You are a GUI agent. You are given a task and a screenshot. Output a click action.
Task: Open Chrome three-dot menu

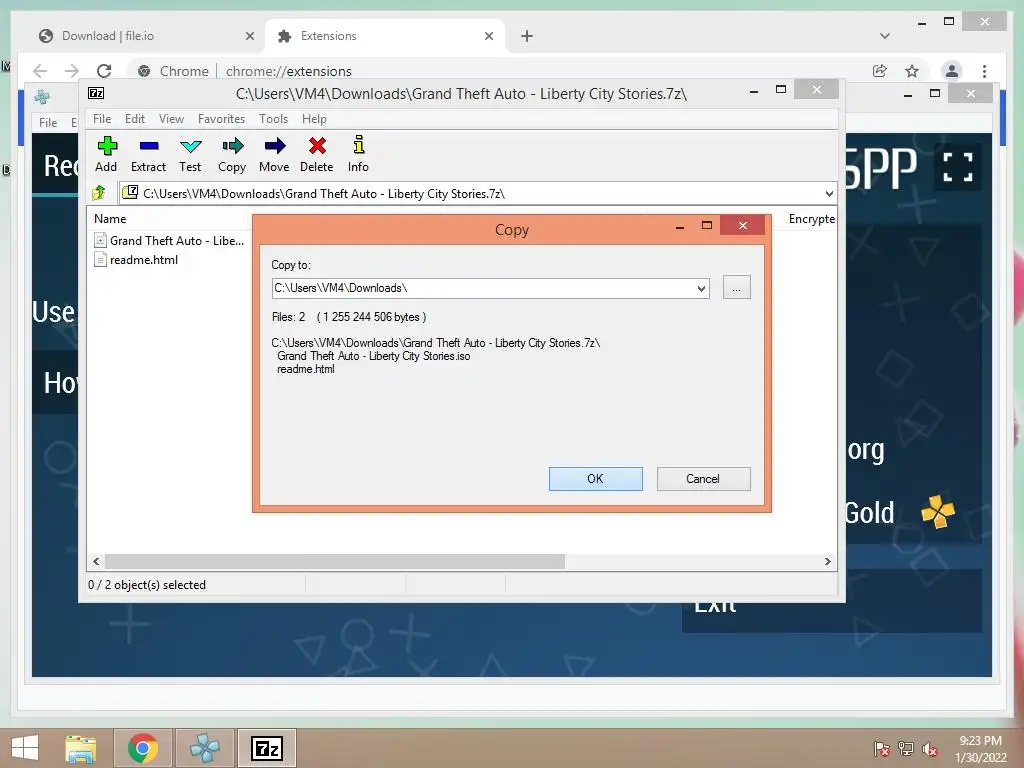pos(984,71)
